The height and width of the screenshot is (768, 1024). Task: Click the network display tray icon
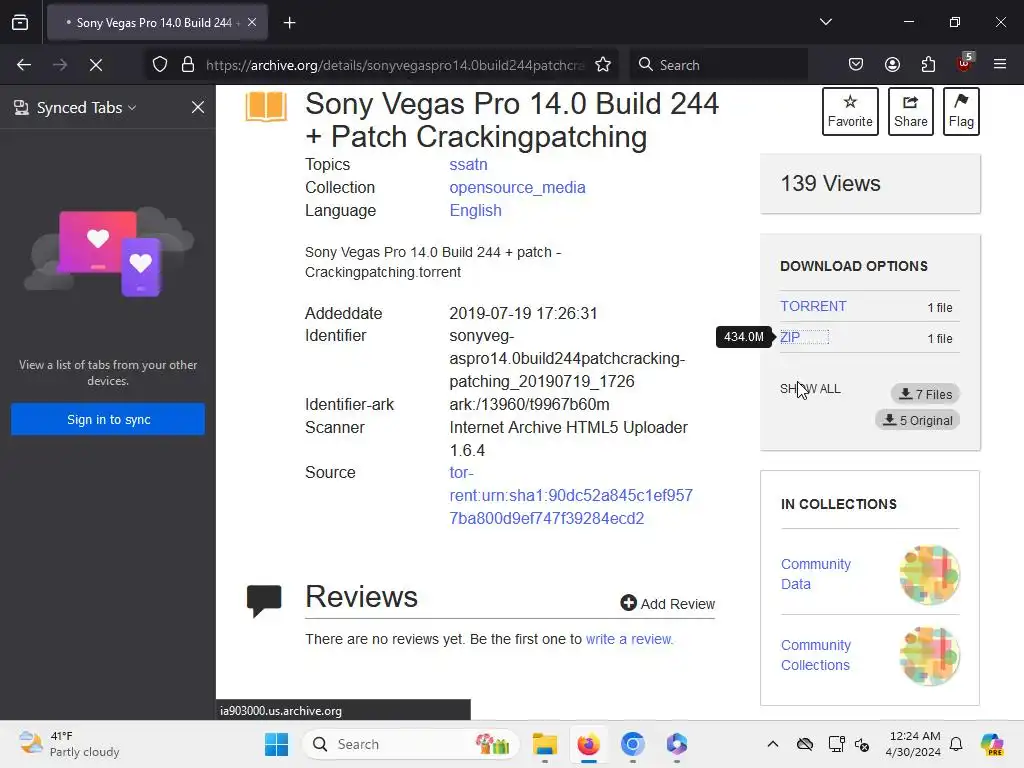[836, 744]
